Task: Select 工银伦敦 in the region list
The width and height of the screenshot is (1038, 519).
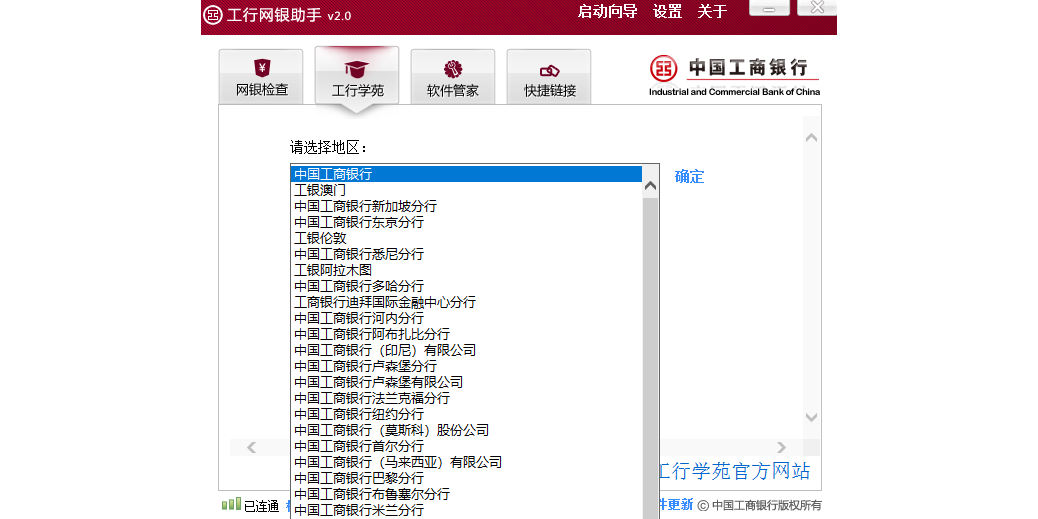Action: coord(466,238)
